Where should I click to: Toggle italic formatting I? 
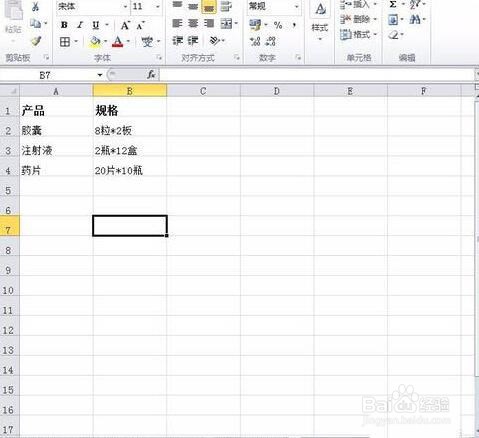pos(80,25)
